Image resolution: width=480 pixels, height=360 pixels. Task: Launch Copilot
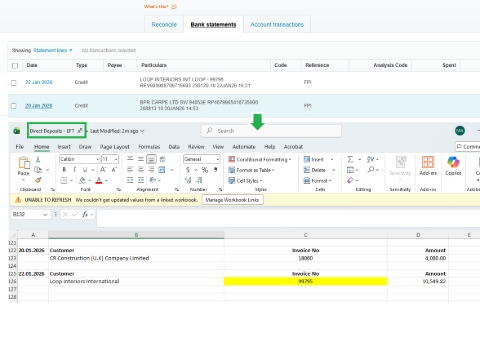click(x=453, y=166)
